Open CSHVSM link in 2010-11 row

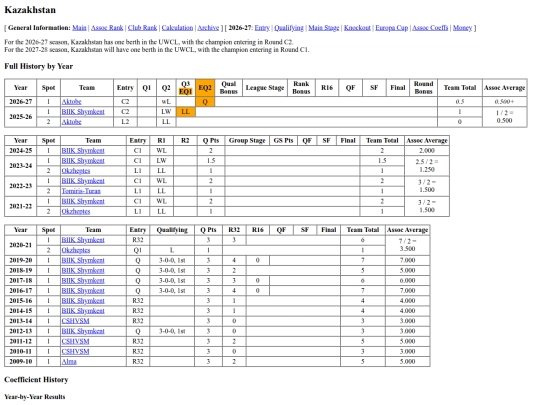click(x=75, y=352)
